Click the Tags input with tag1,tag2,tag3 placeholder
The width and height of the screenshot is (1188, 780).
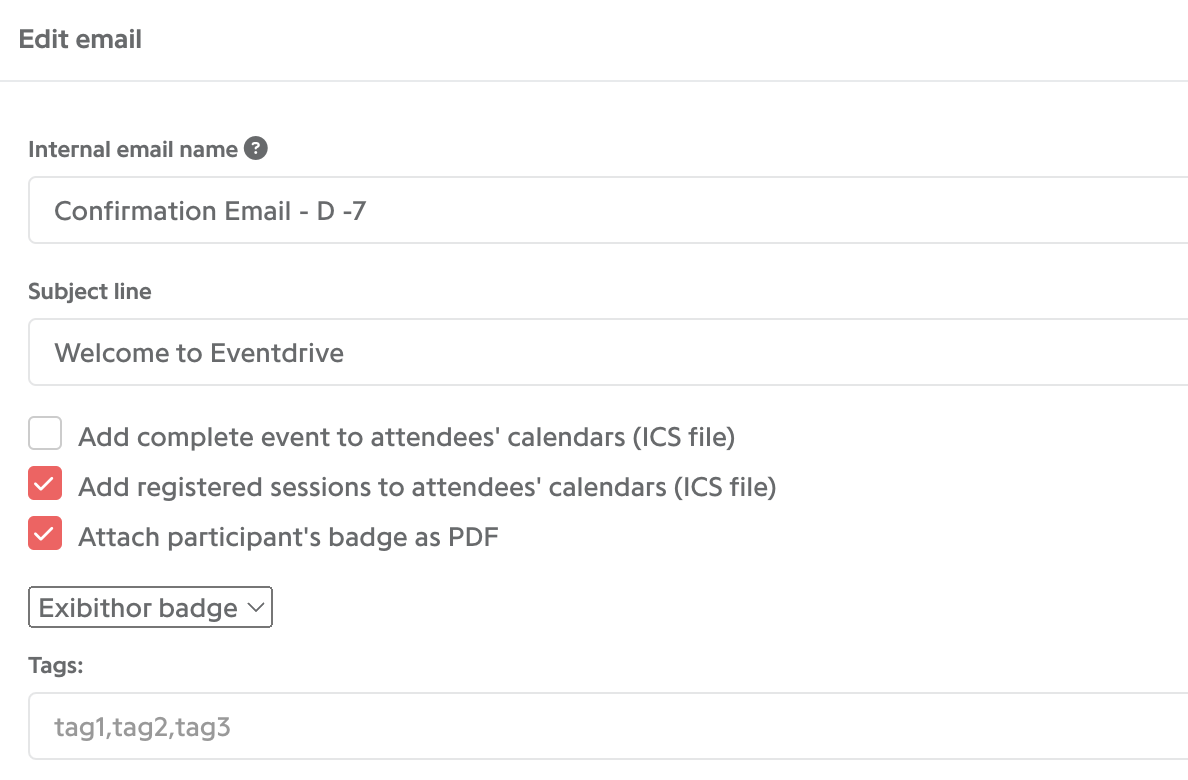point(608,726)
